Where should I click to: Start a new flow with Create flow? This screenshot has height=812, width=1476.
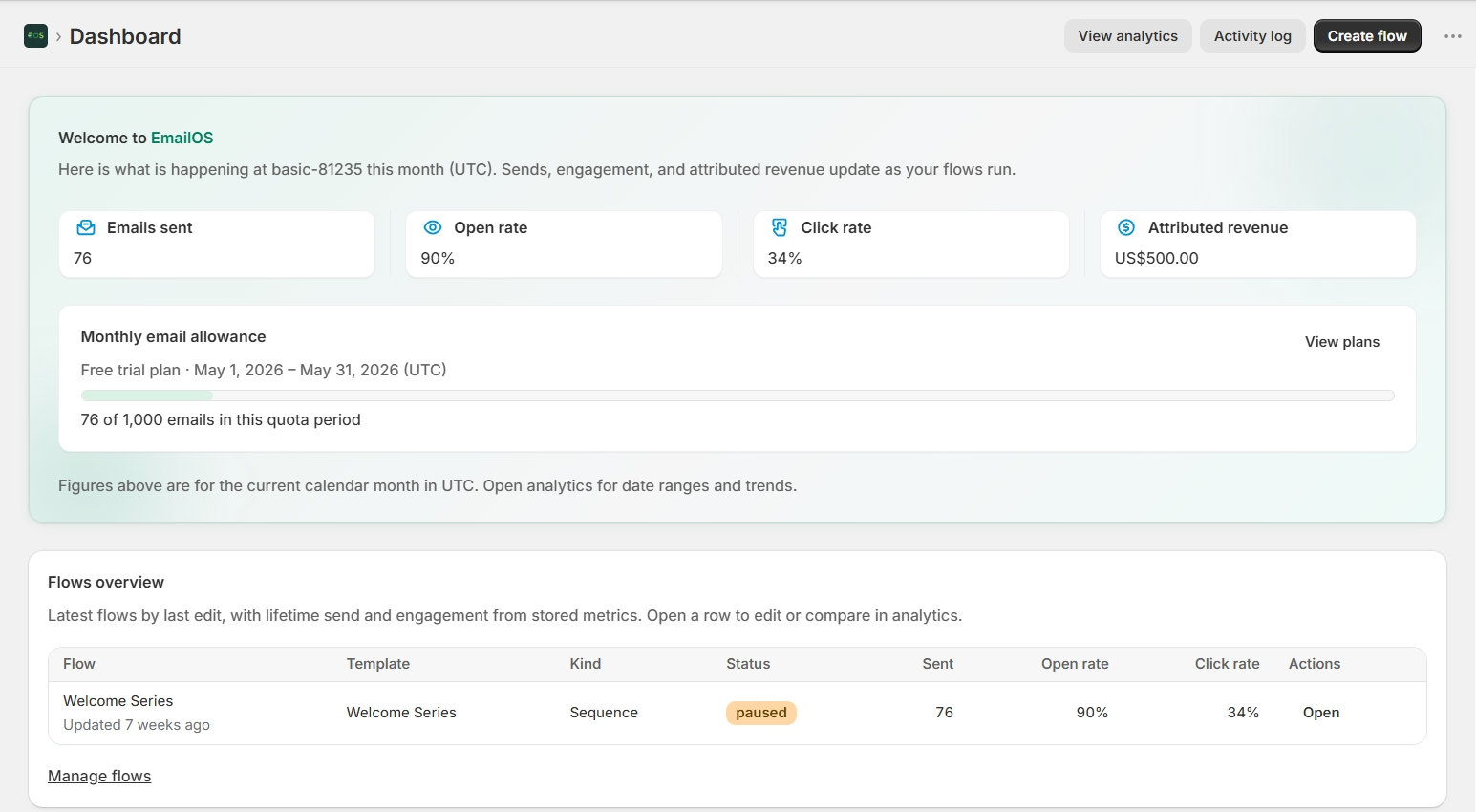coord(1367,36)
